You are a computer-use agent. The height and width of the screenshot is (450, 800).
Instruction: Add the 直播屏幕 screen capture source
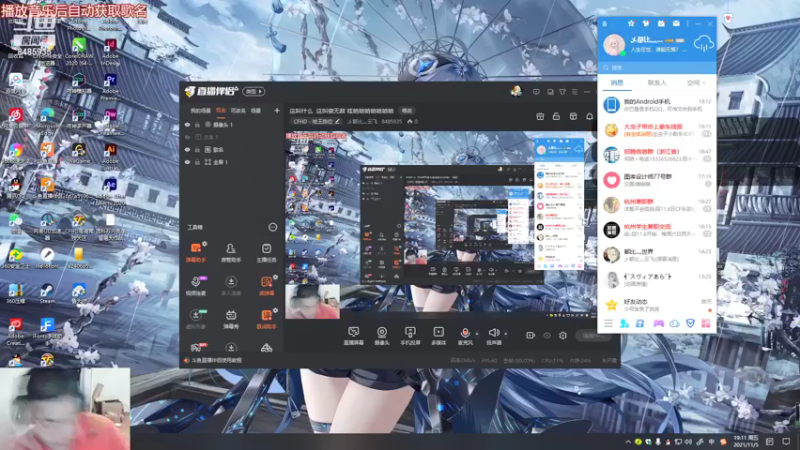[354, 336]
